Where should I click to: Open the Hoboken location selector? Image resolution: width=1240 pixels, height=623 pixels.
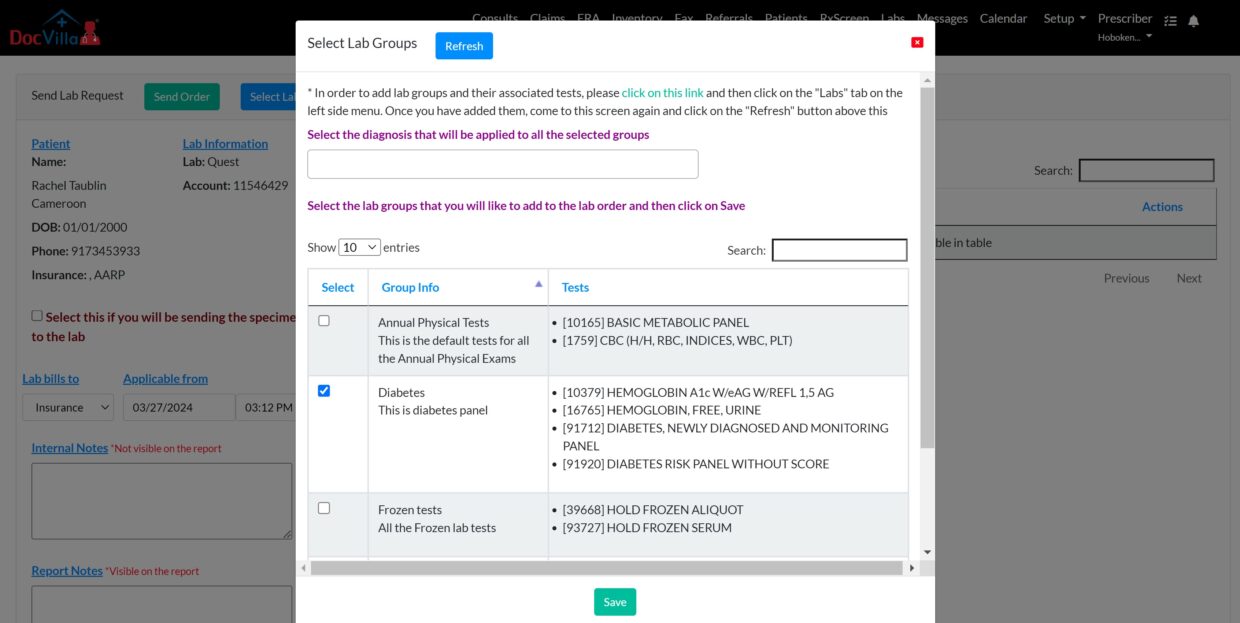pyautogui.click(x=1125, y=36)
